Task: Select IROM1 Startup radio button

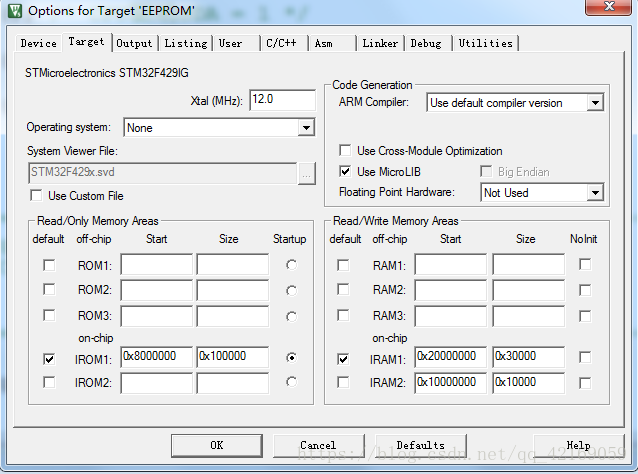Action: click(291, 358)
